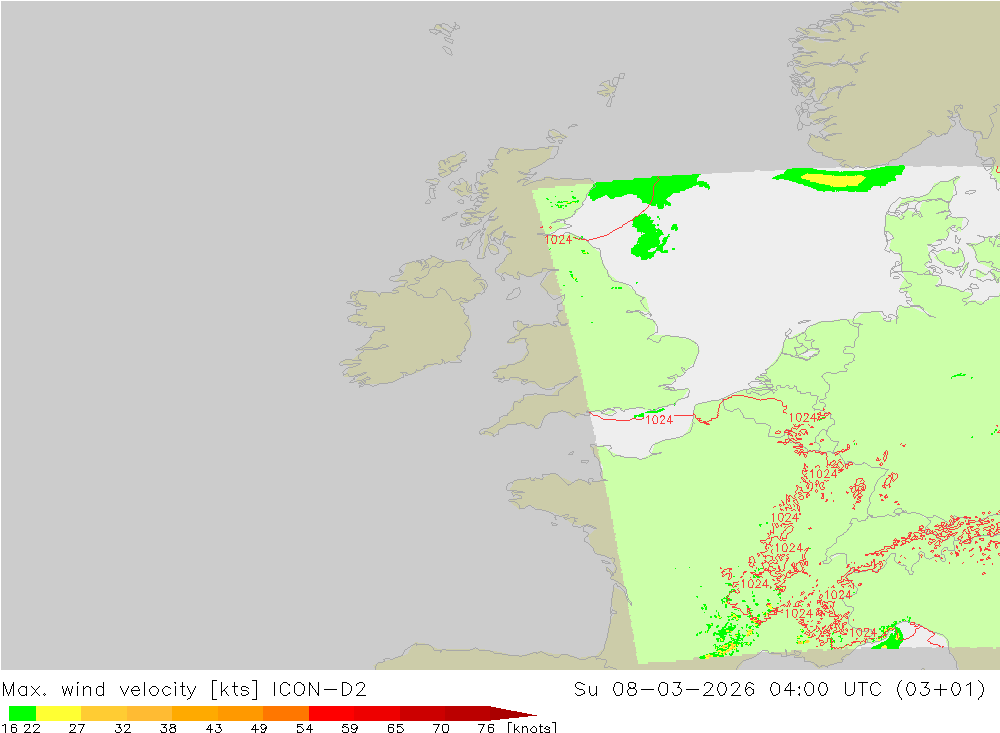
Task: Click the legend value "59"
Action: pos(349,727)
